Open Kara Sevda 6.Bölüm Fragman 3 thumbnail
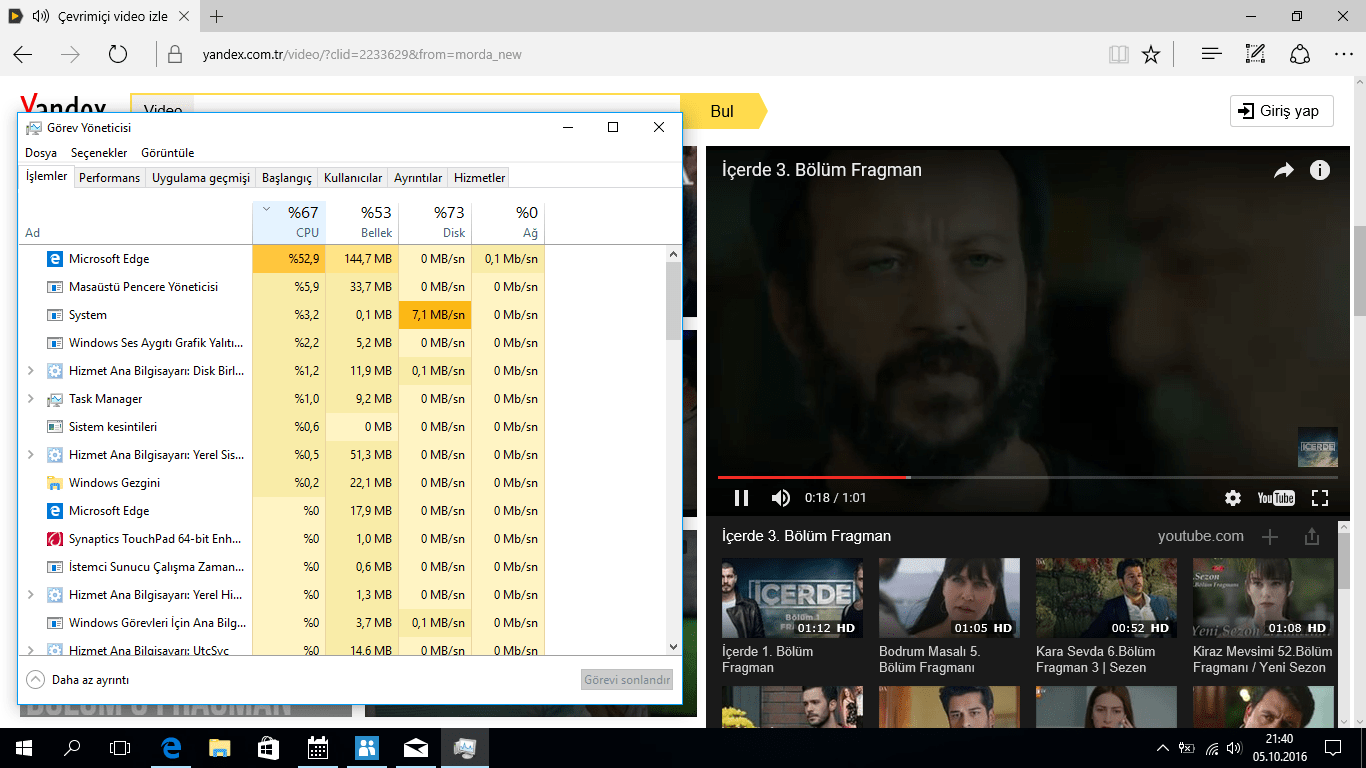Image resolution: width=1366 pixels, height=768 pixels. click(x=1106, y=598)
